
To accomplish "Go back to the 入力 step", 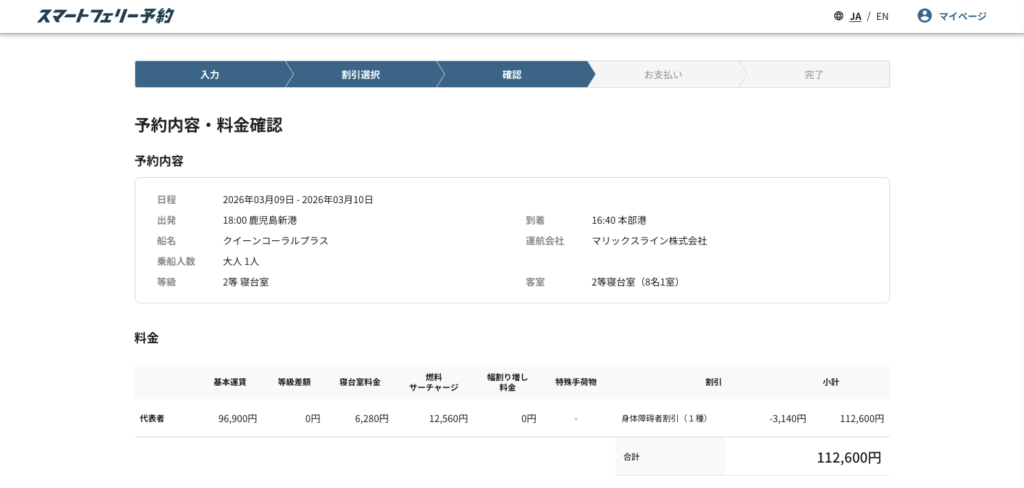I will coord(210,75).
